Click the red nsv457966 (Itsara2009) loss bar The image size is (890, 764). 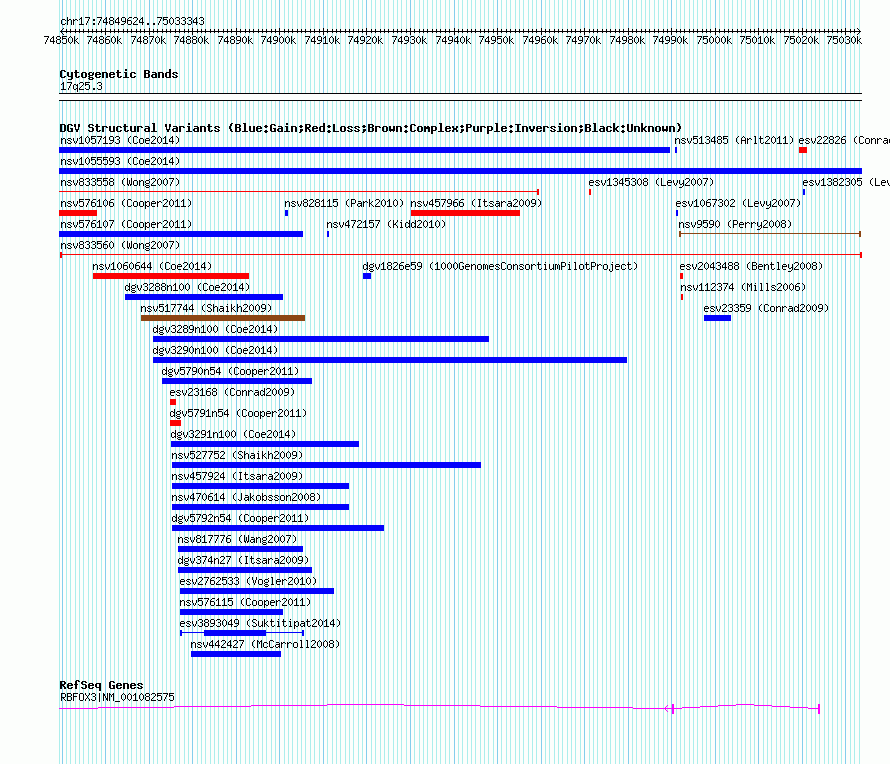coord(465,213)
